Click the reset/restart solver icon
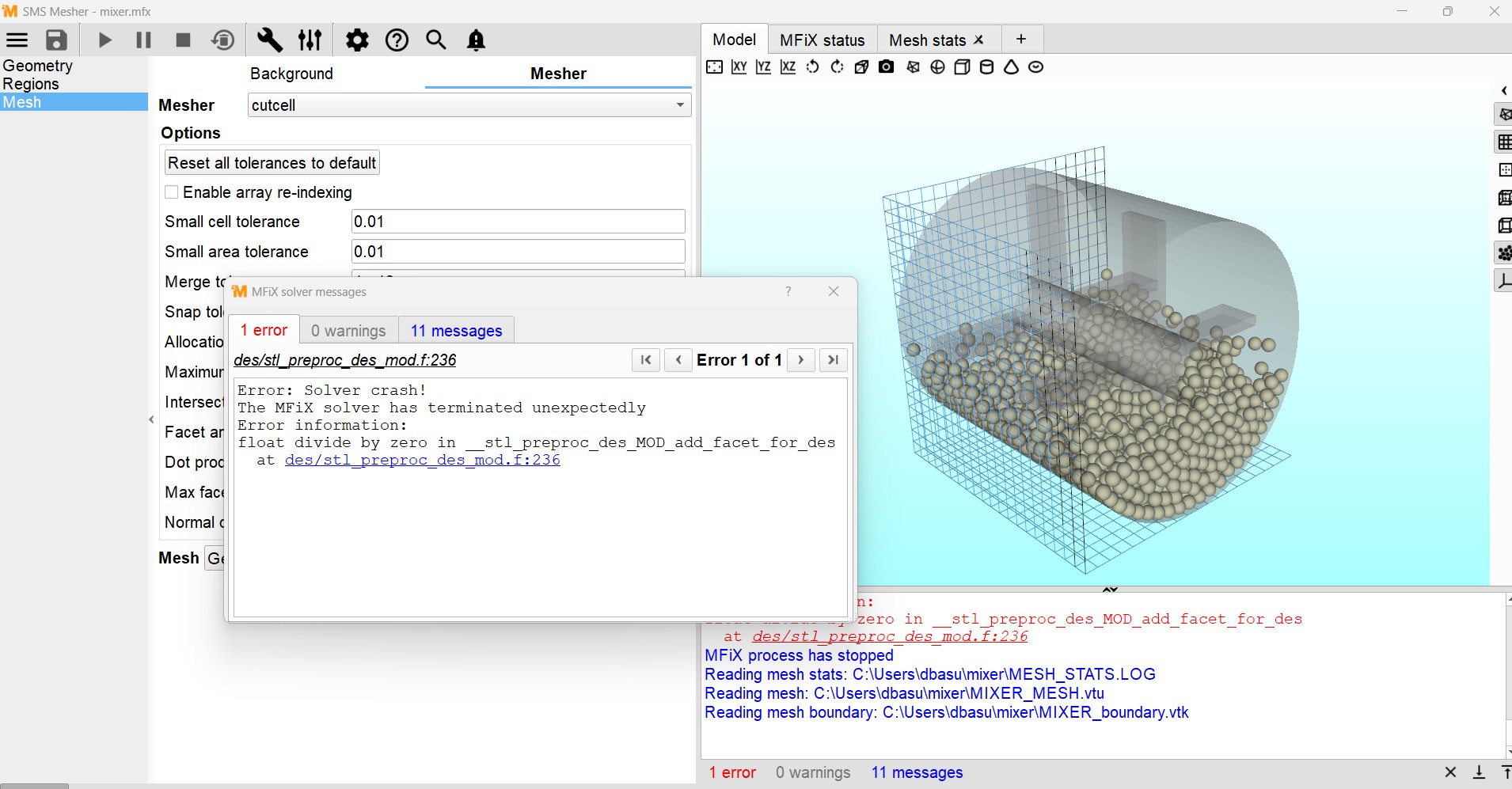This screenshot has height=789, width=1512. coord(223,40)
